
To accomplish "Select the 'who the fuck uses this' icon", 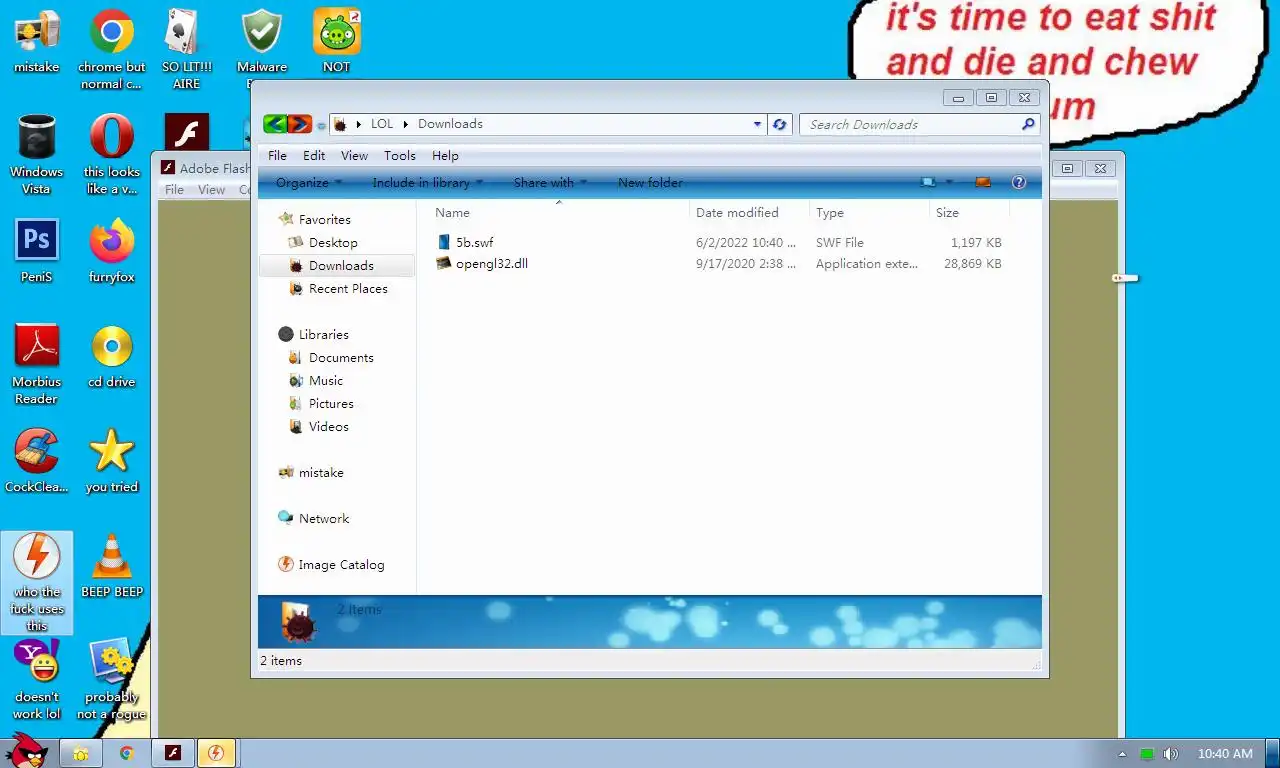I will coord(37,582).
